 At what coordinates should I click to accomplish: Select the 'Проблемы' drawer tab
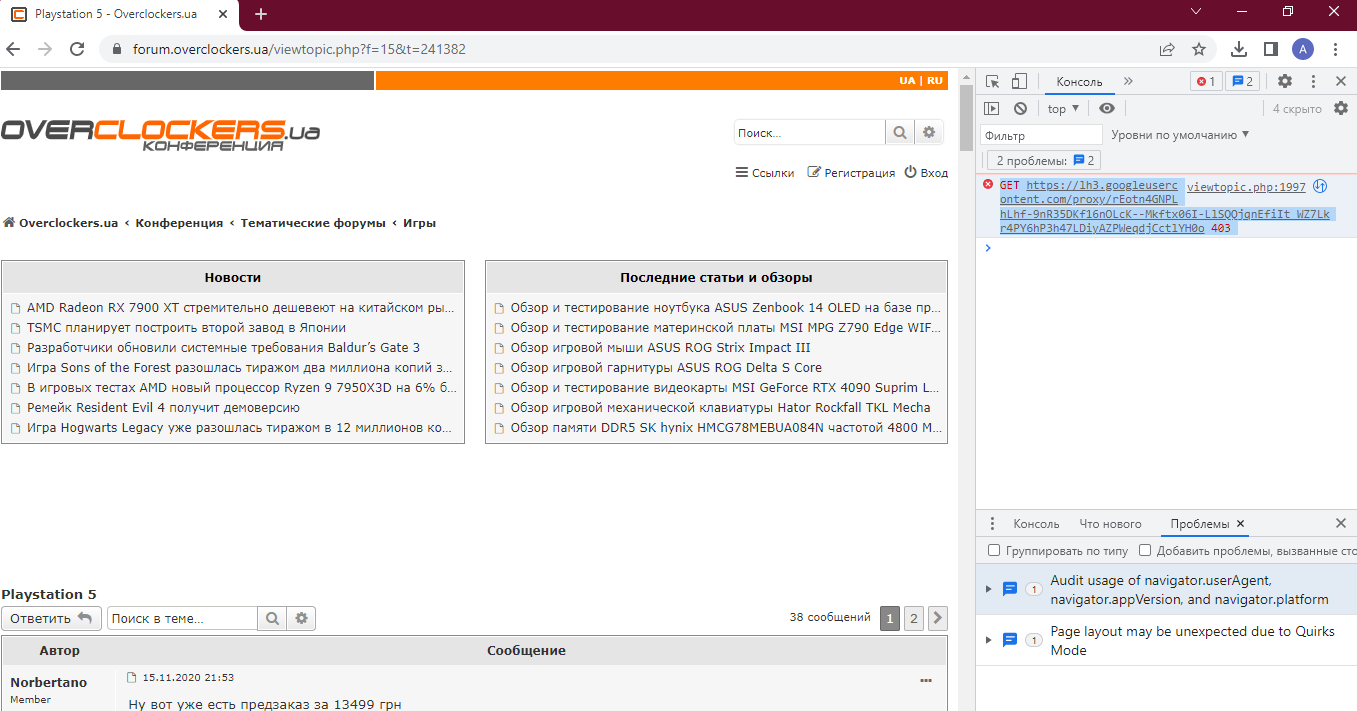click(x=1200, y=524)
